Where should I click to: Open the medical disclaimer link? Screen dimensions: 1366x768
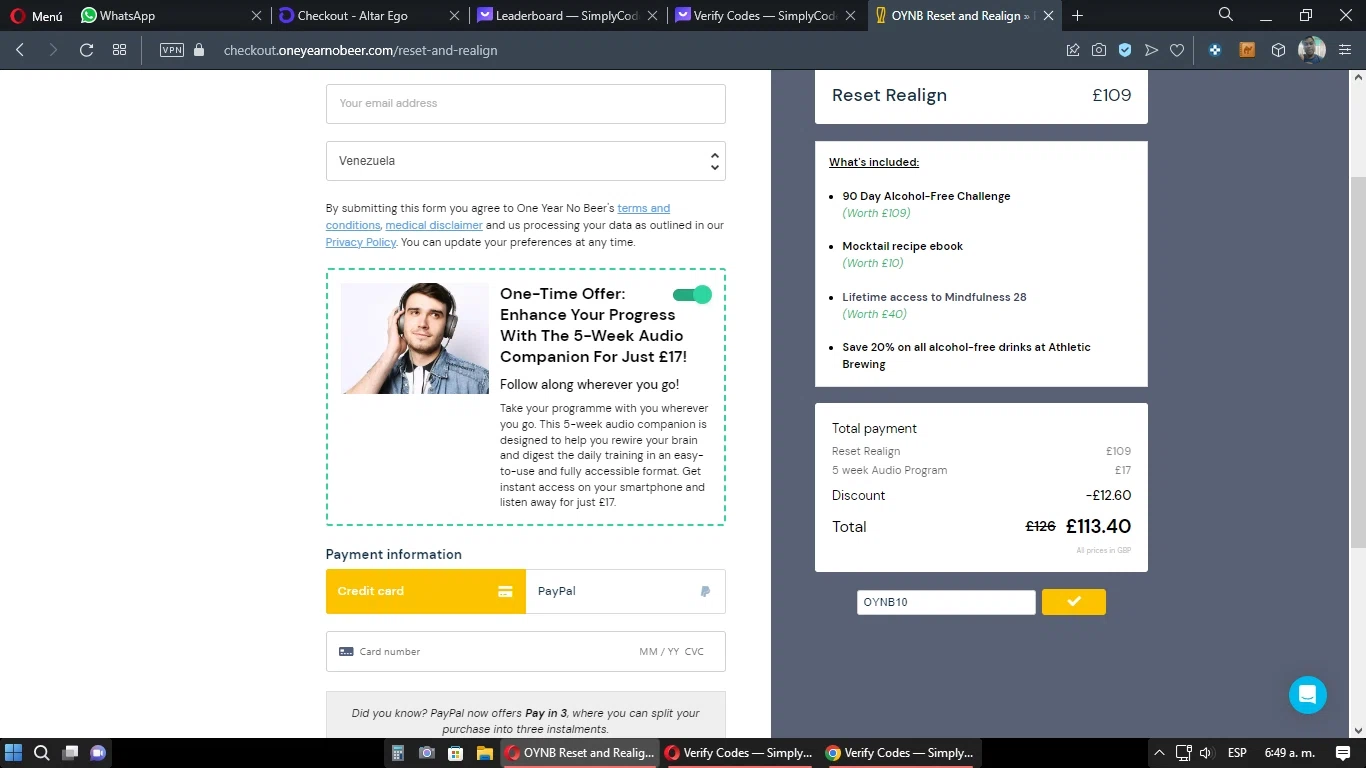434,225
